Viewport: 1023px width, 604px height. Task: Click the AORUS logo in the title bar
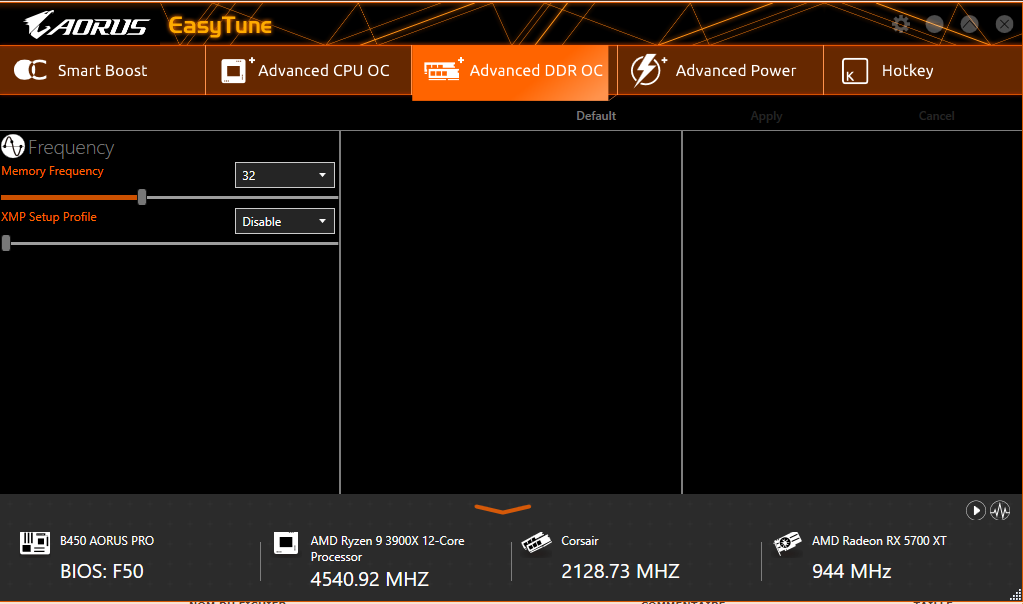86,25
